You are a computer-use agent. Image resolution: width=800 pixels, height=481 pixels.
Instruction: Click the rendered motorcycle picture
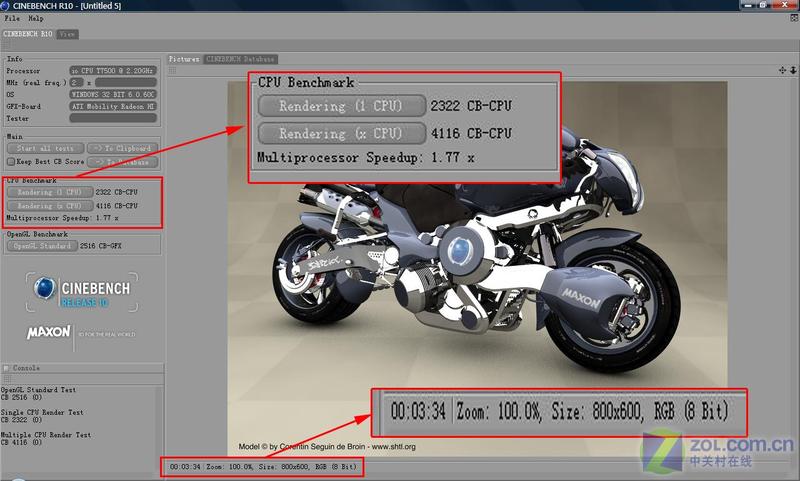477,269
